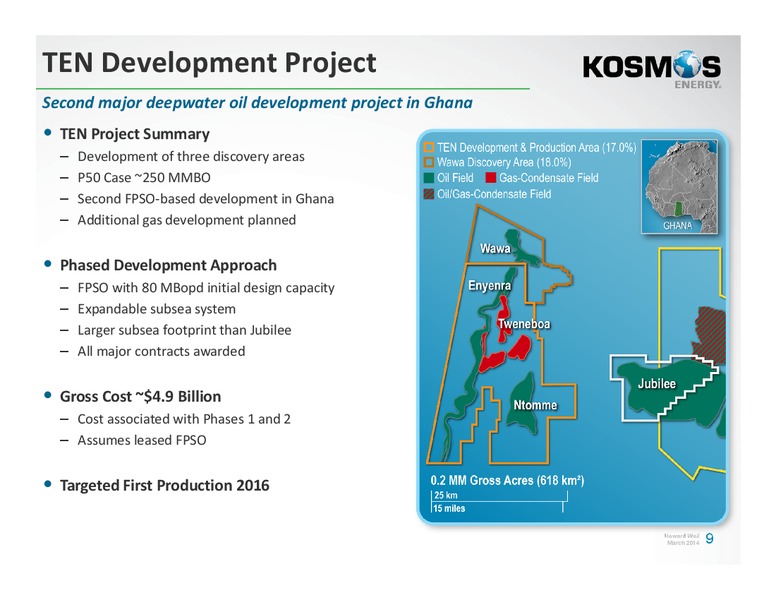Click '0.2 MM Gross Acres (618 km²)' text

click(x=507, y=480)
